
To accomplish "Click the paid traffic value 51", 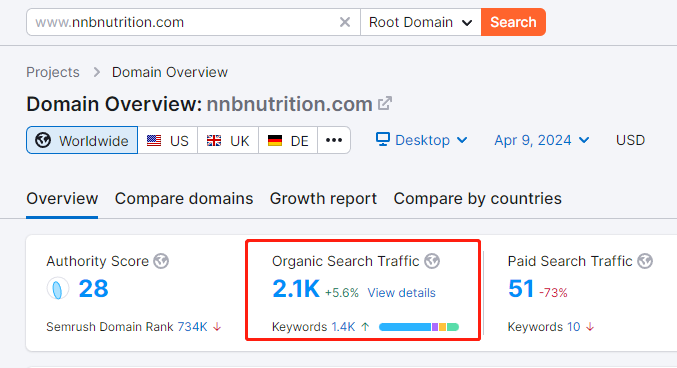I will [521, 289].
